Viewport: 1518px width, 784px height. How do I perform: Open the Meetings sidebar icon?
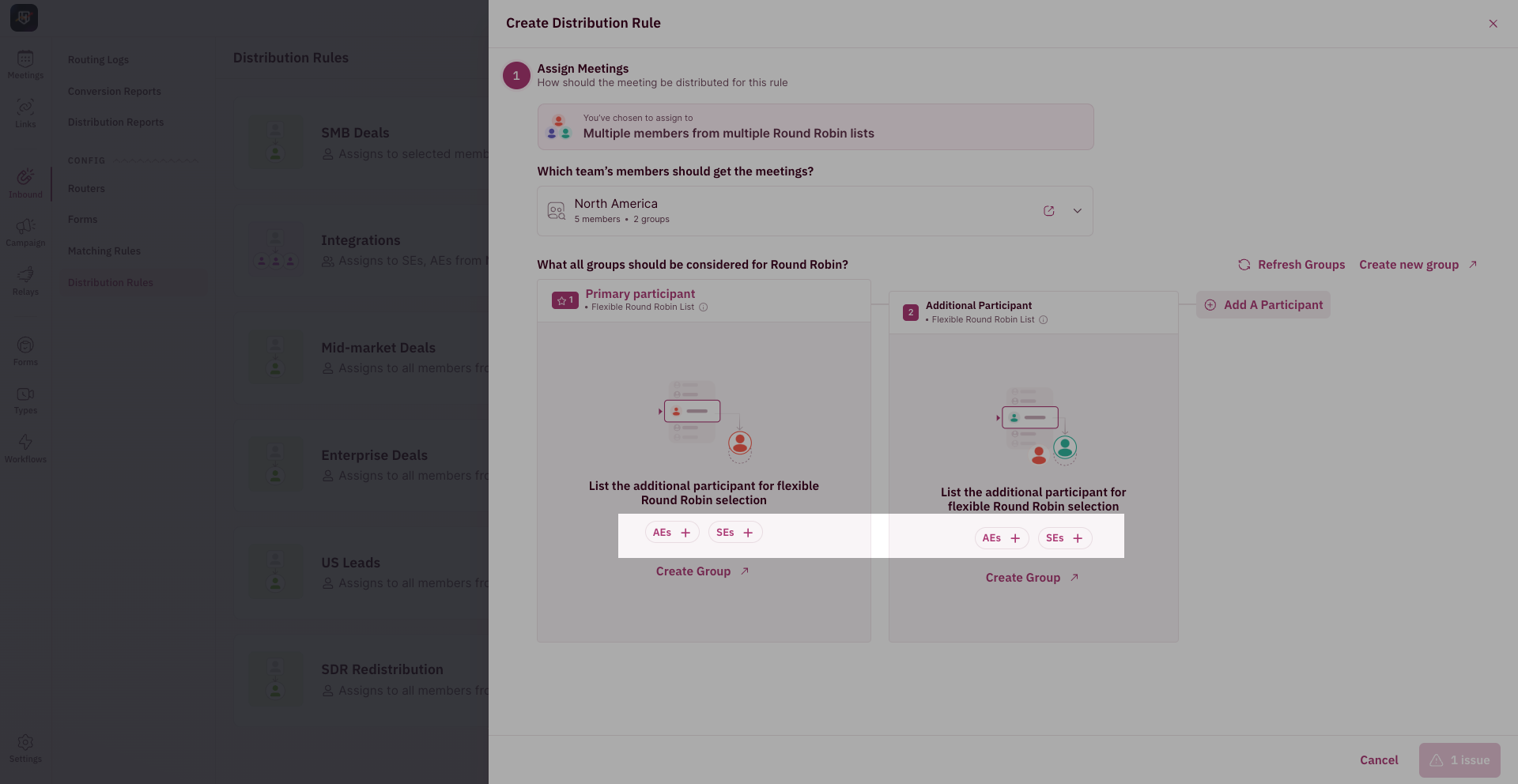(25, 65)
